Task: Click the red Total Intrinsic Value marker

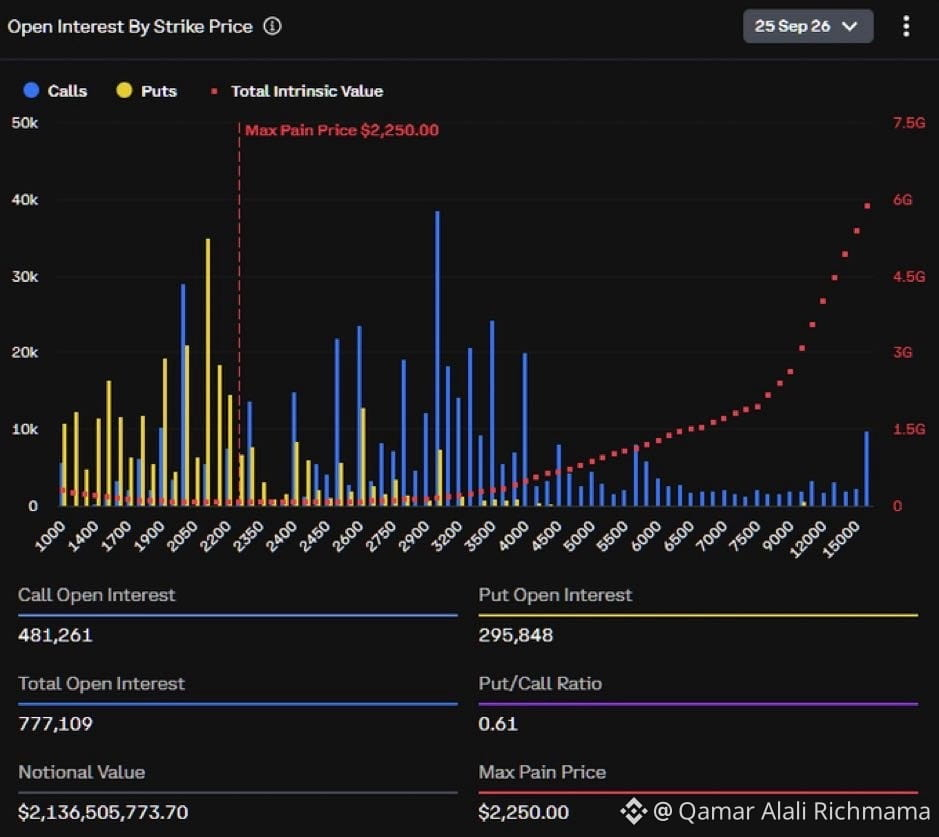Action: coord(214,91)
